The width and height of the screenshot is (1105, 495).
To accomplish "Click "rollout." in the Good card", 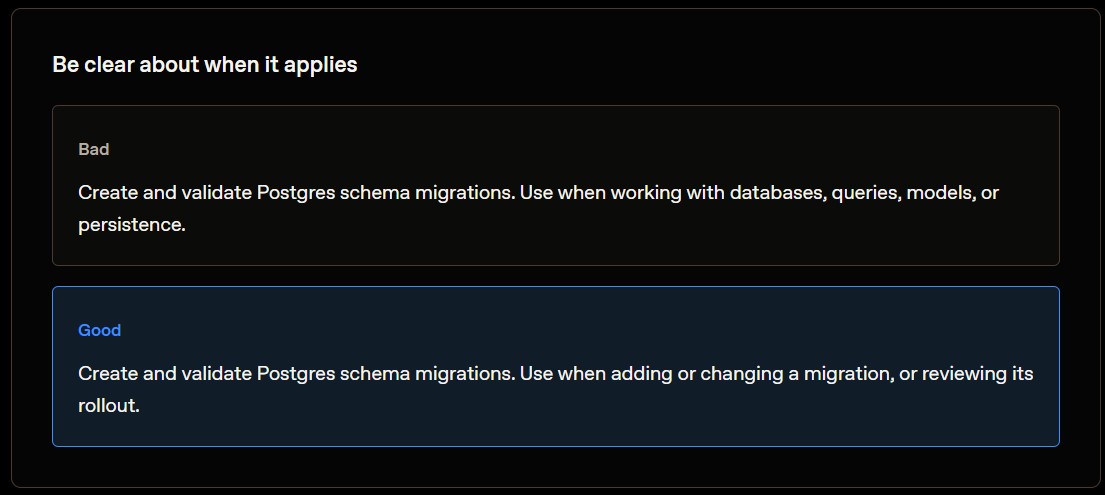I will click(x=109, y=406).
